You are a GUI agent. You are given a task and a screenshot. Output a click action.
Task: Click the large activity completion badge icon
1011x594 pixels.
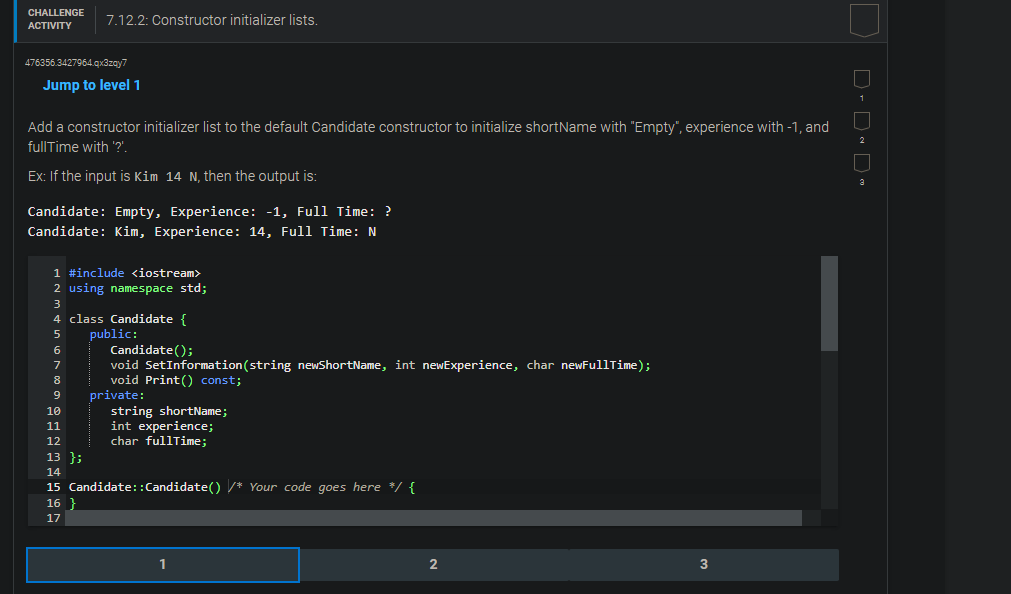(864, 20)
